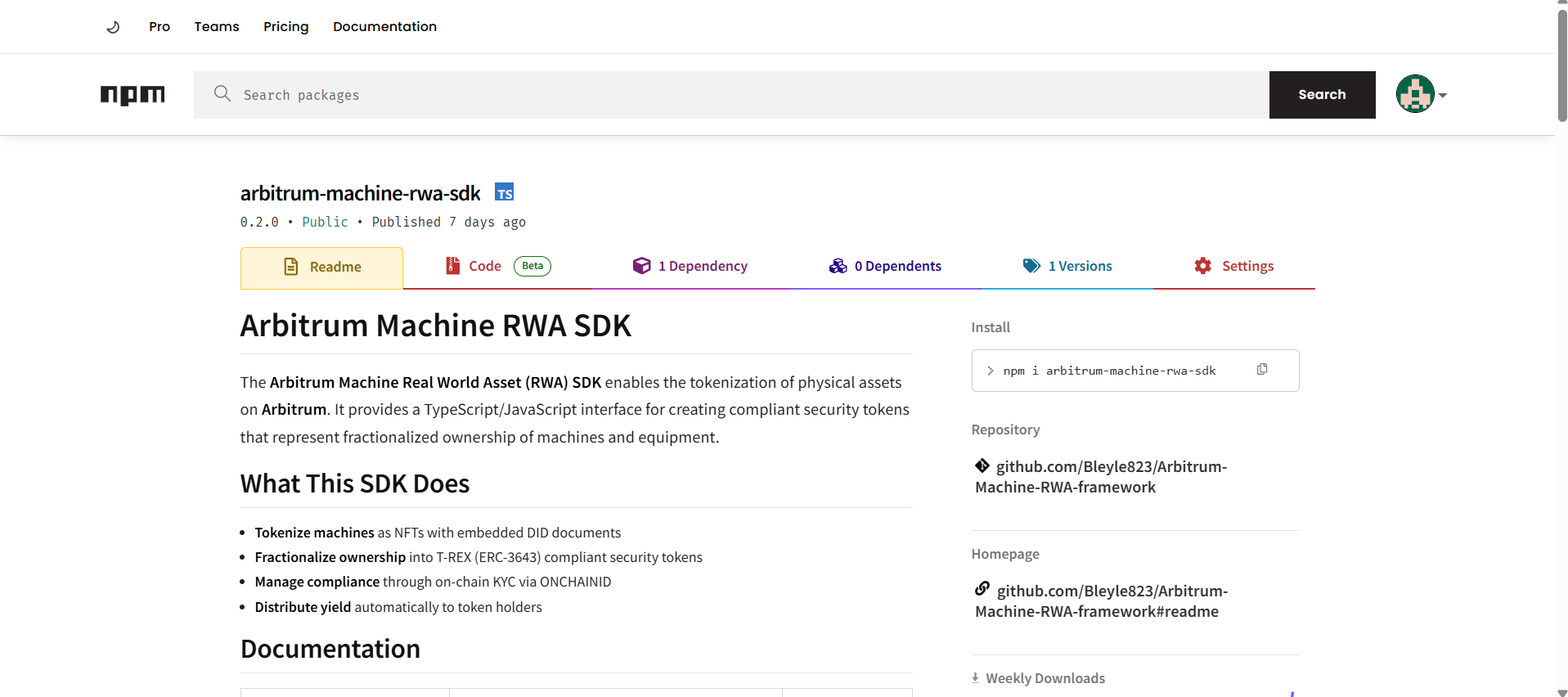Click the scrollbar down arrow
The width and height of the screenshot is (1568, 697).
point(1561,692)
